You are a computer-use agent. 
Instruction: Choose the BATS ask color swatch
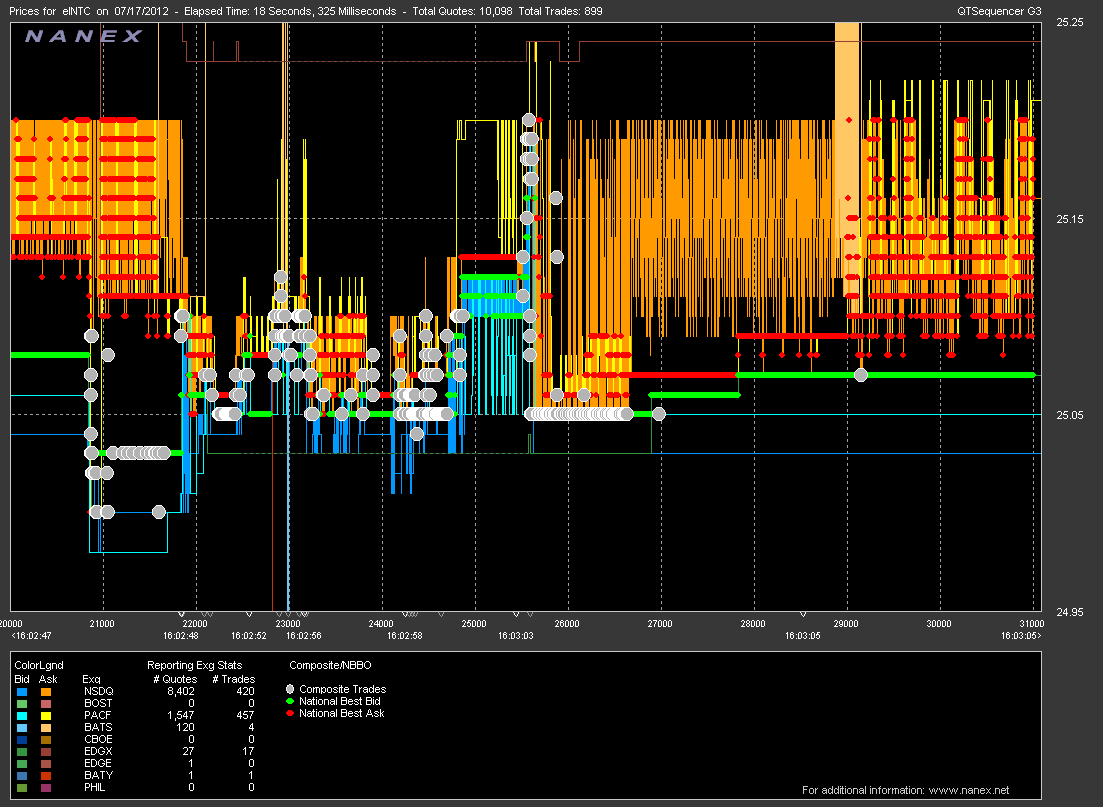[x=46, y=727]
